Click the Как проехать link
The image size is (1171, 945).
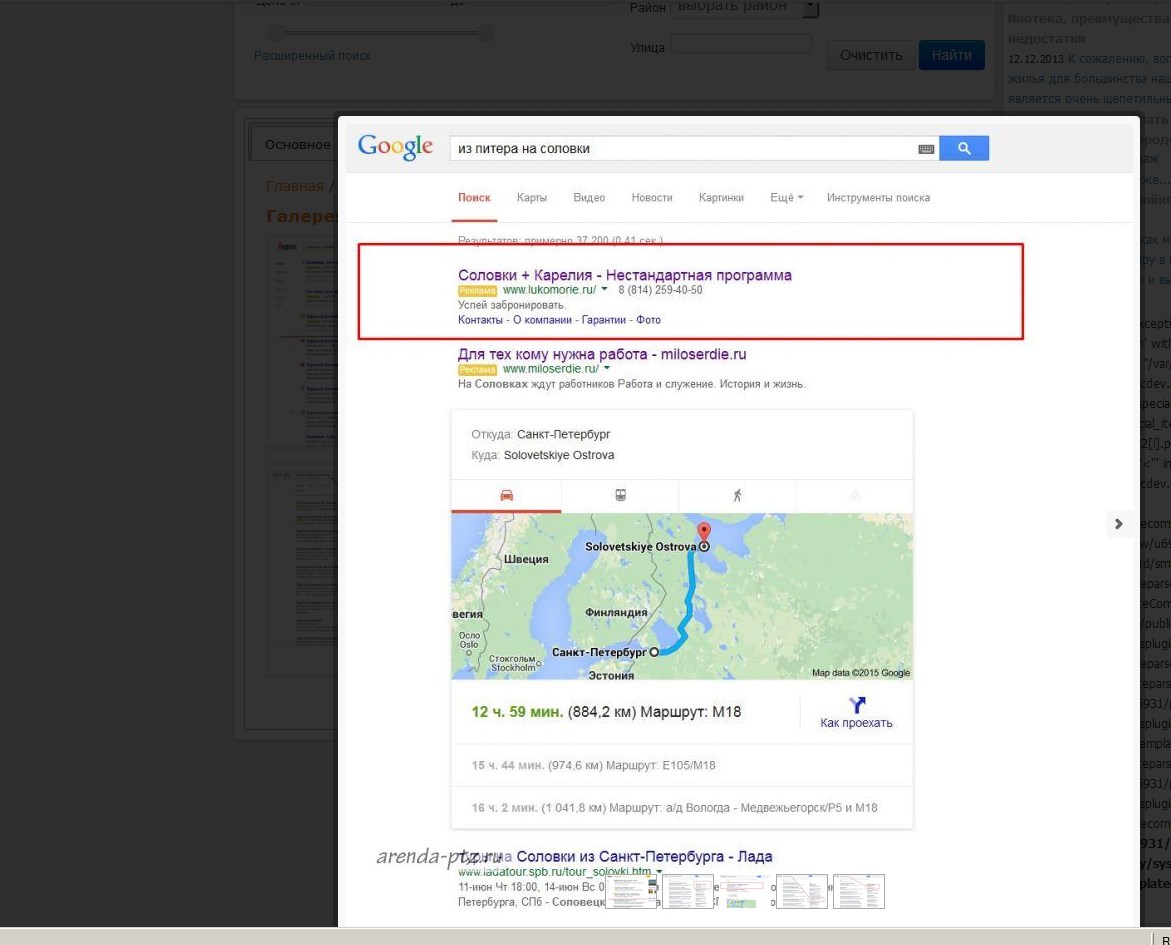856,722
